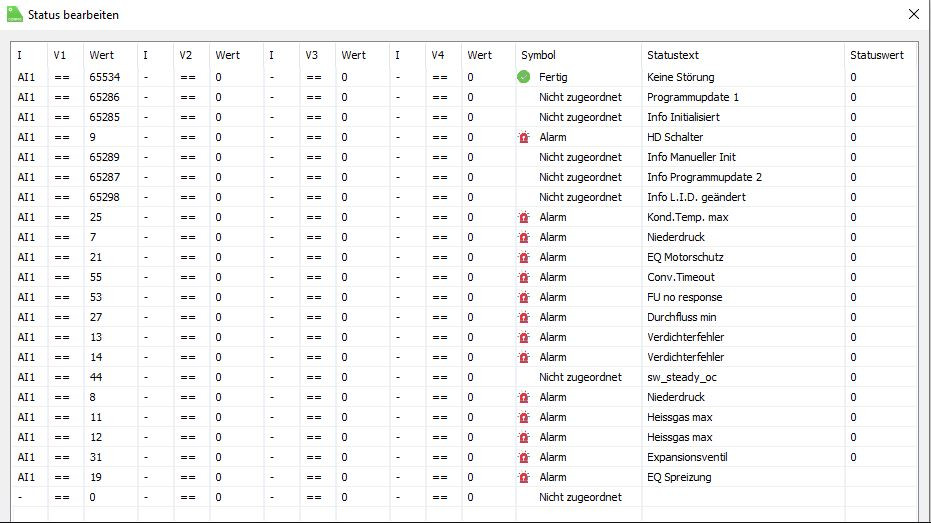931x523 pixels.
Task: Select the Wert cell showing 31
Action: click(96, 458)
